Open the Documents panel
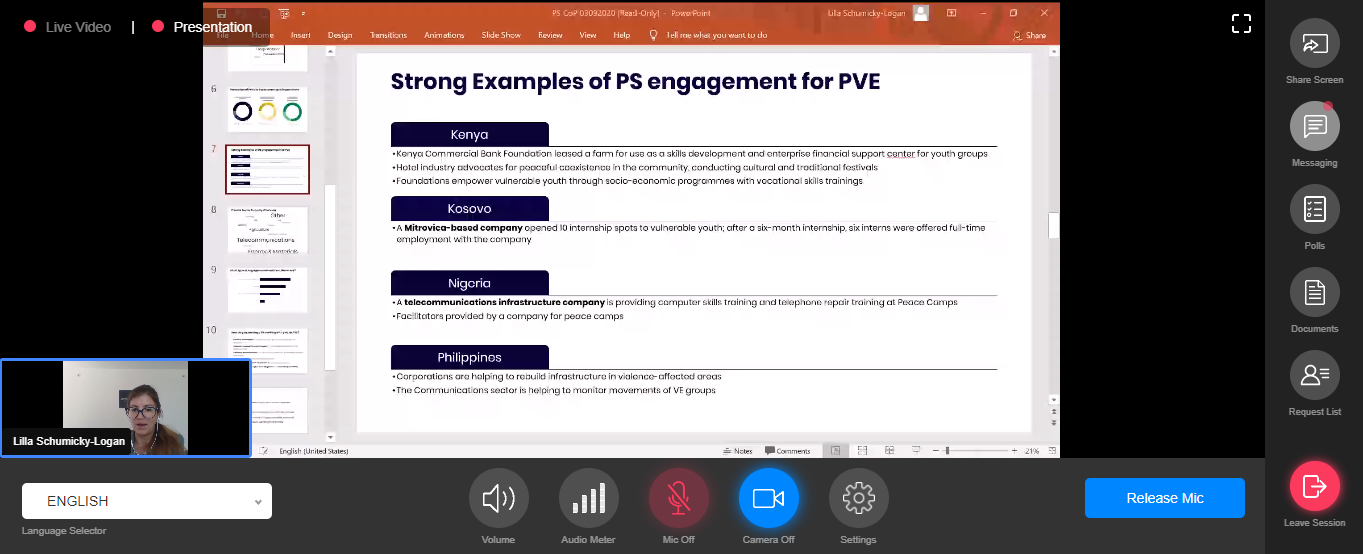 click(1314, 292)
